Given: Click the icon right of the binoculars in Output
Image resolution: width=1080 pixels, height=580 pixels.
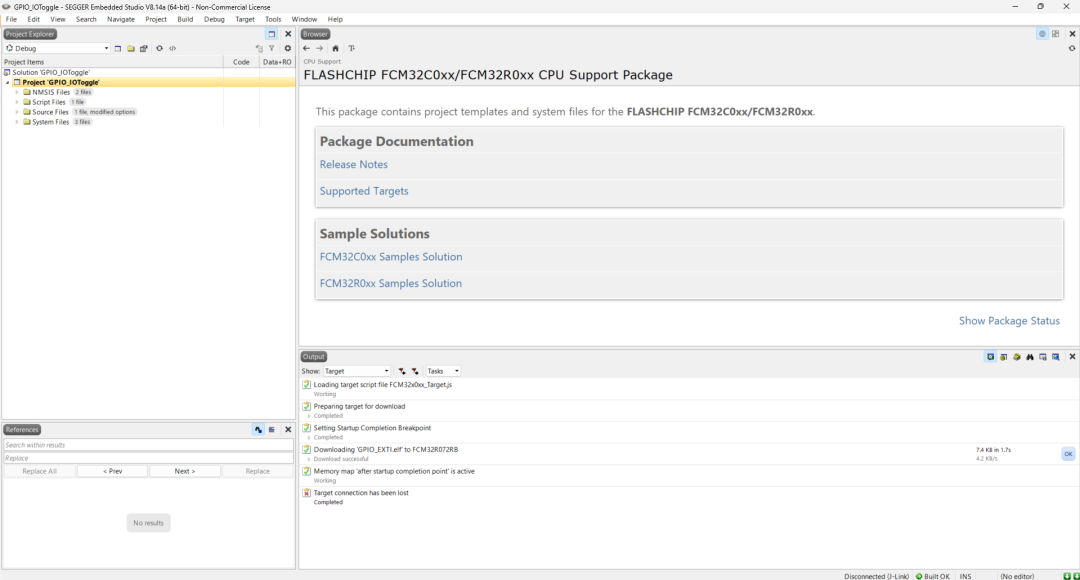Looking at the screenshot, I should click(x=1043, y=357).
